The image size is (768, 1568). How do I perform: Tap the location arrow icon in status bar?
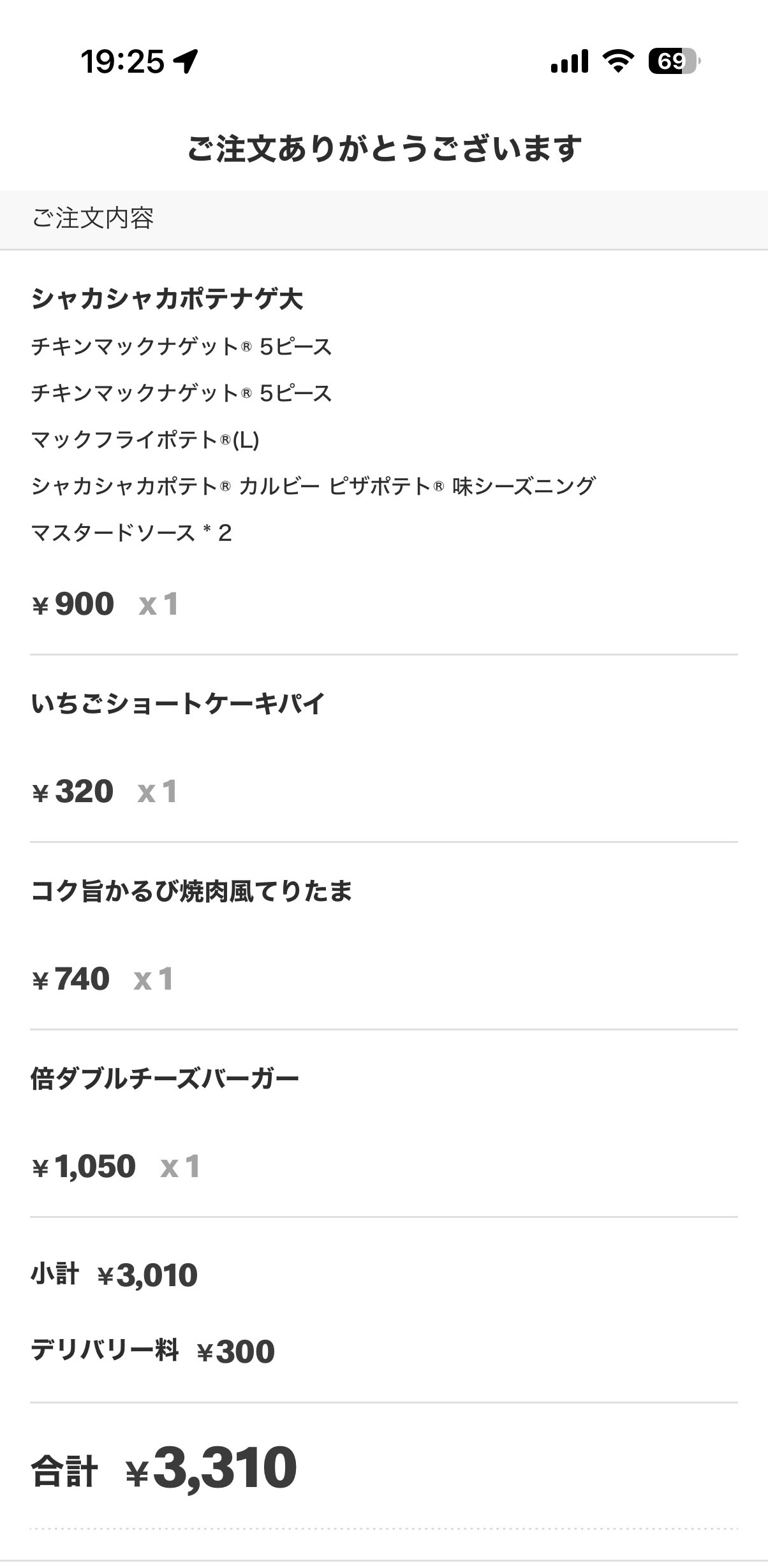pyautogui.click(x=186, y=61)
